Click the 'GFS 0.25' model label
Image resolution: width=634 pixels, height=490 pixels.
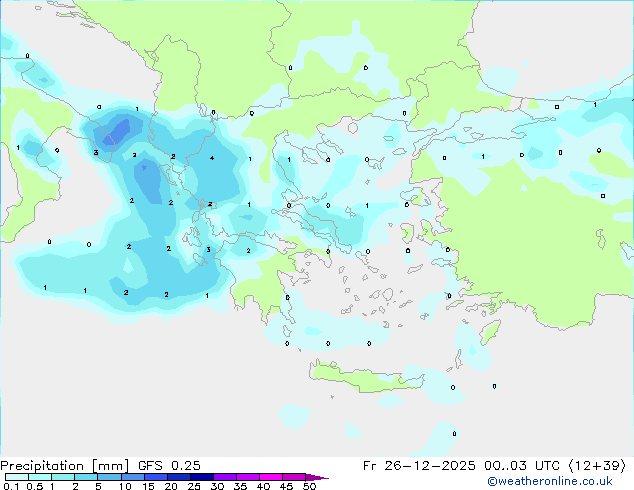pos(169,466)
